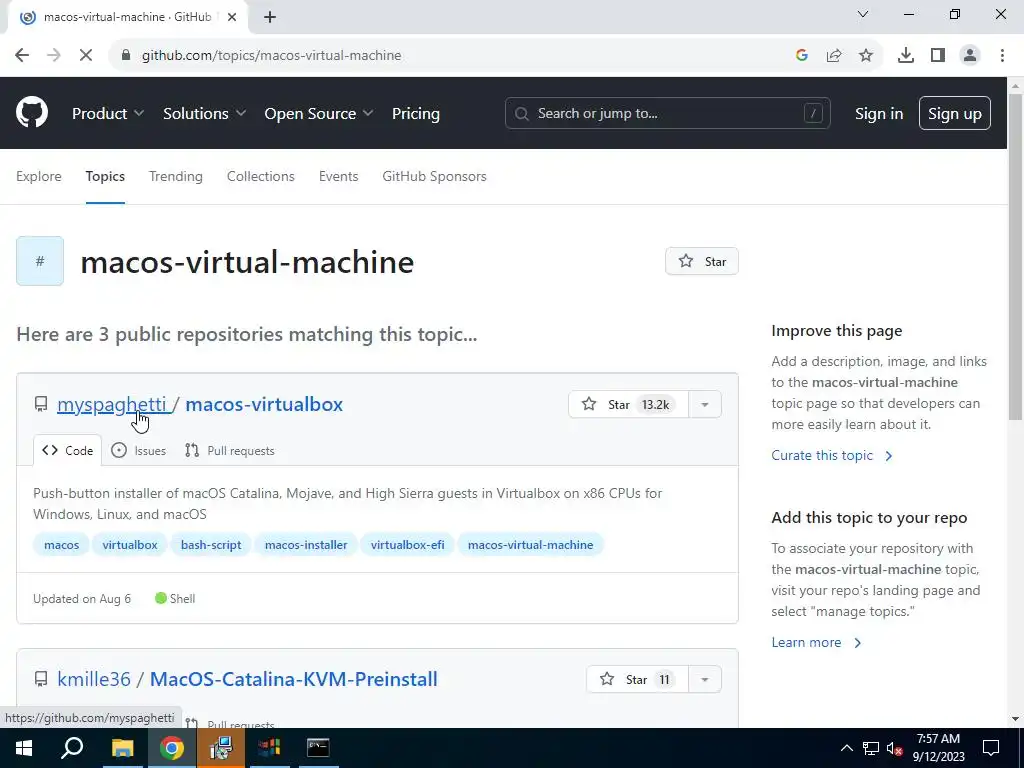
Task: Expand the Open Source menu
Action: (x=319, y=114)
